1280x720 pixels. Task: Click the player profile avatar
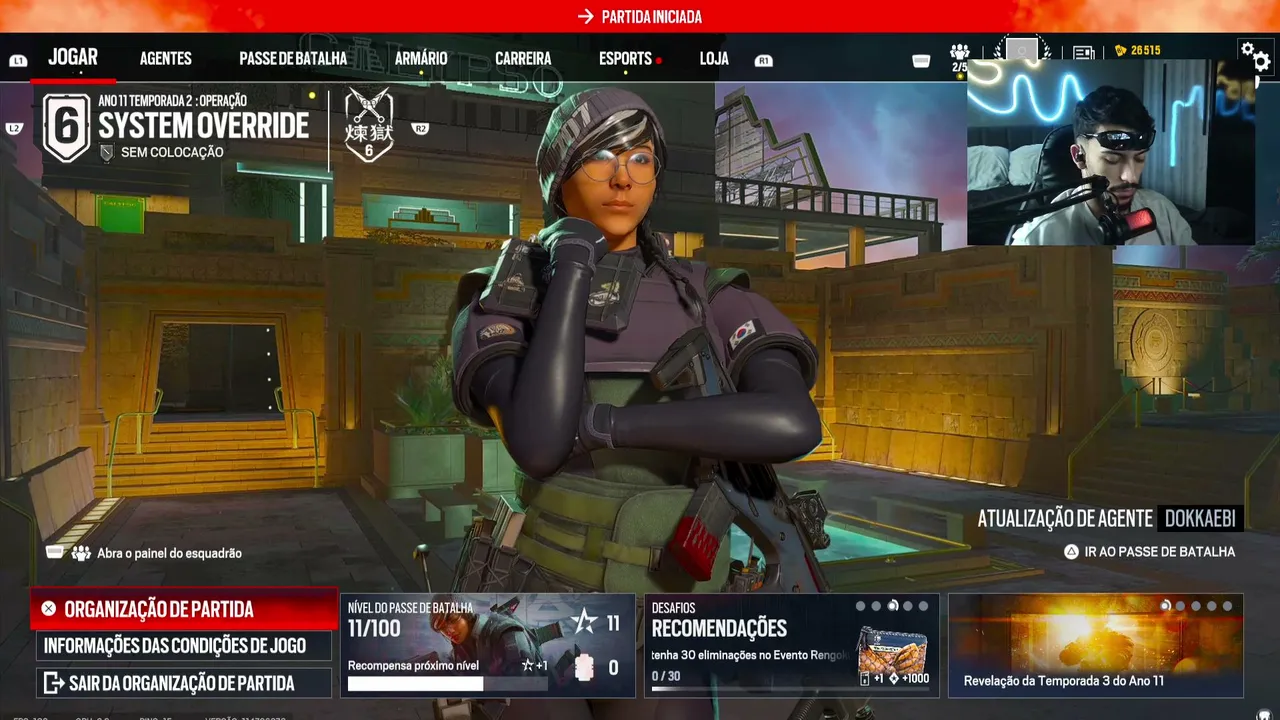1022,49
